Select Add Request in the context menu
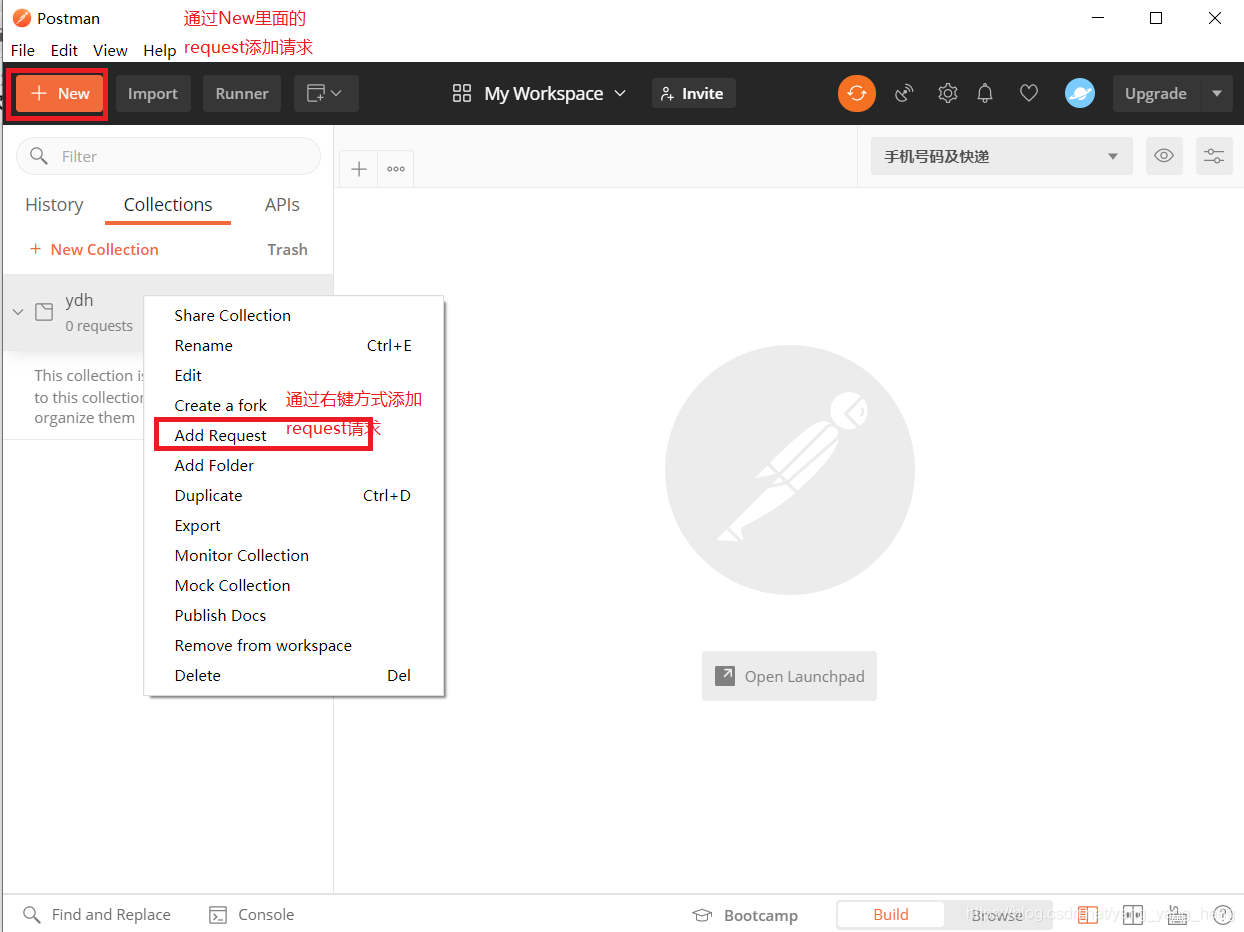Screen dimensions: 1244x932 (294, 435)
